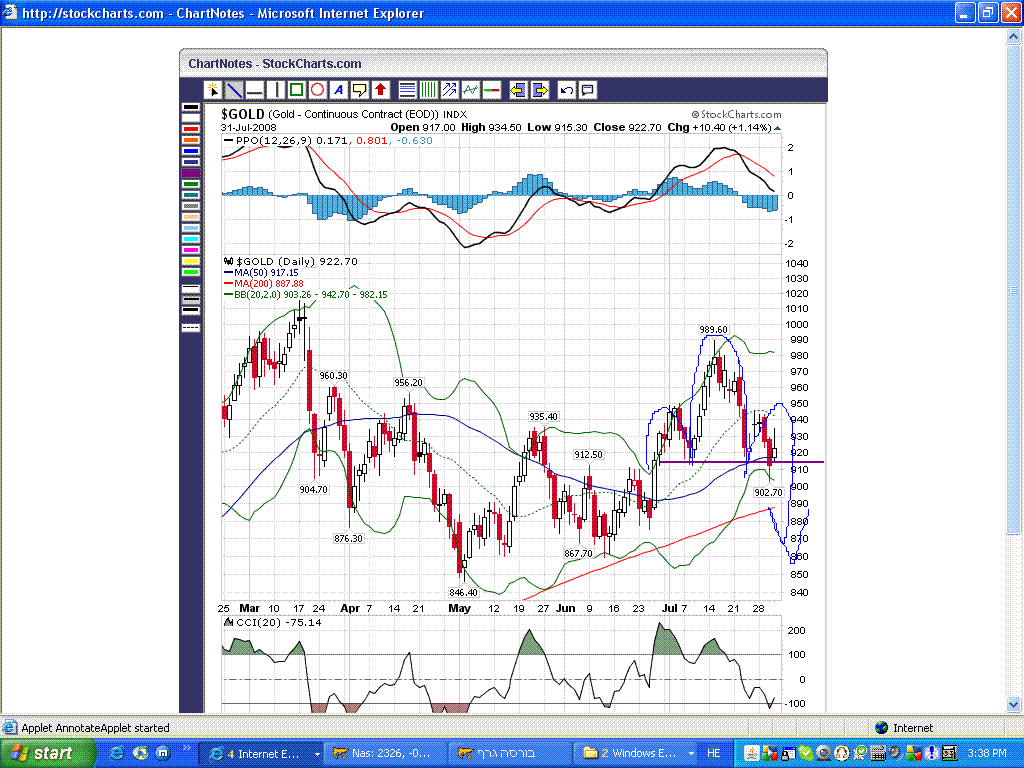Select the diagonal trend line tool
This screenshot has width=1024, height=768.
(x=234, y=90)
